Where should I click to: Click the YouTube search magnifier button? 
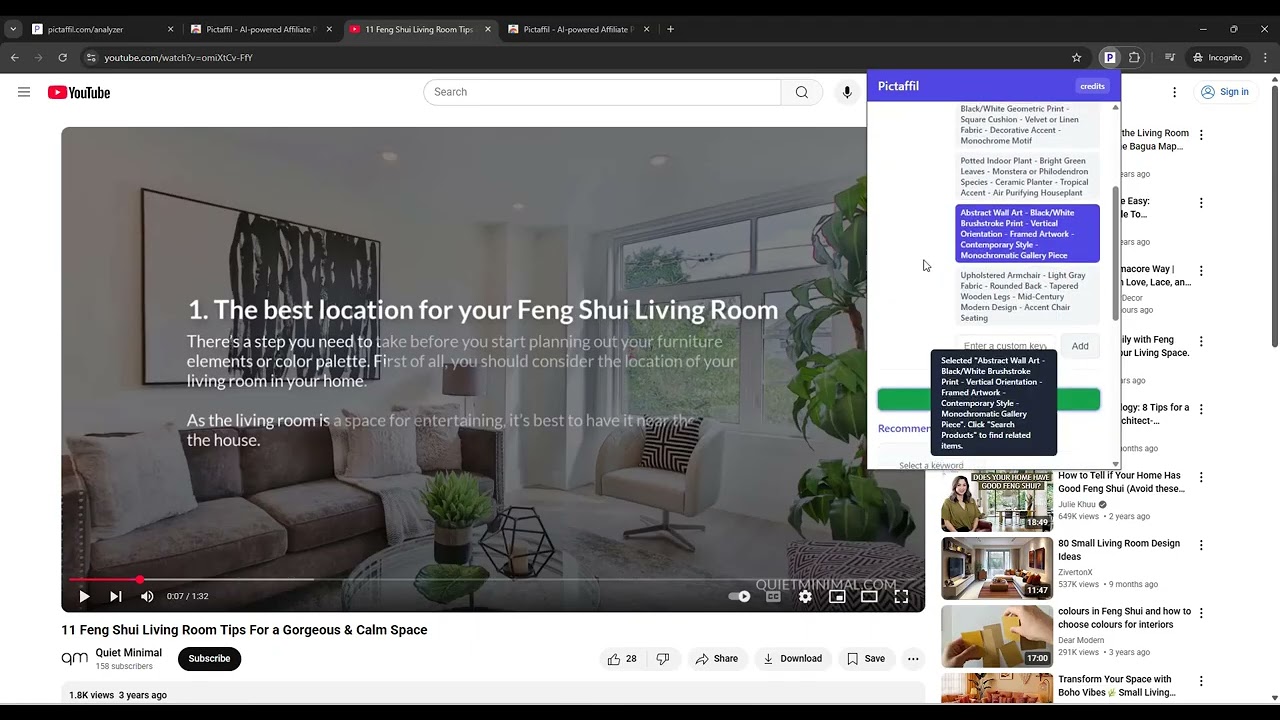click(x=801, y=92)
